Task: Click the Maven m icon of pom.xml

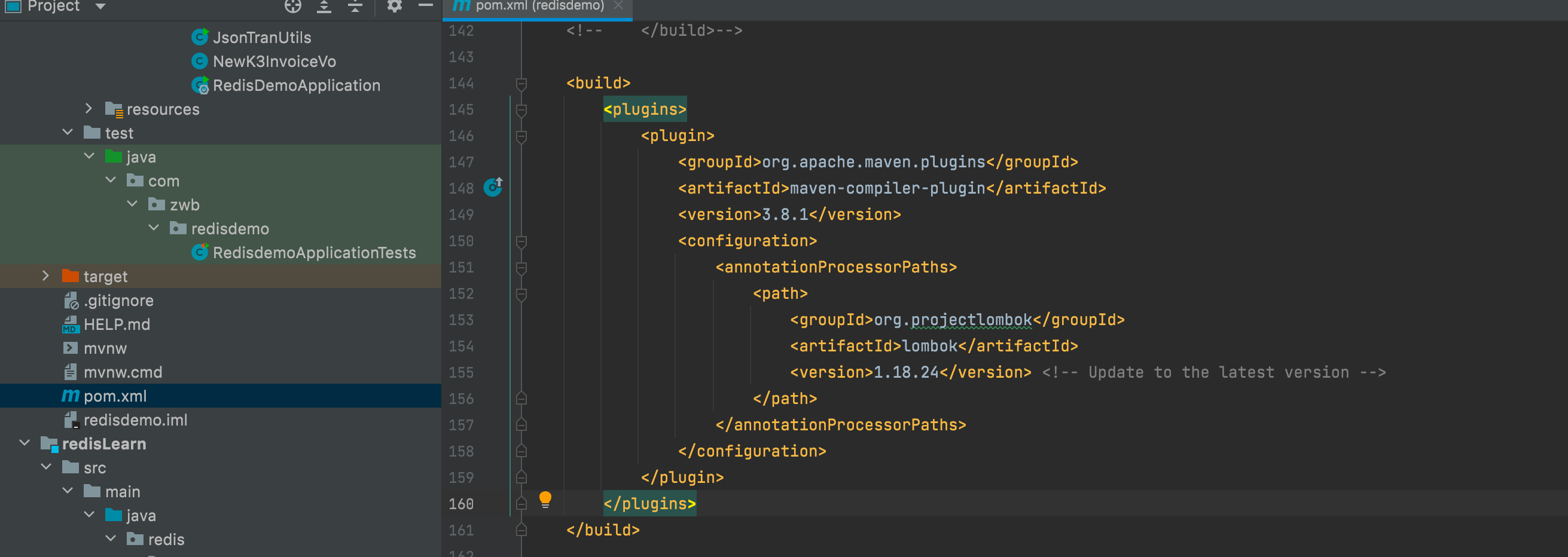Action: click(x=71, y=396)
